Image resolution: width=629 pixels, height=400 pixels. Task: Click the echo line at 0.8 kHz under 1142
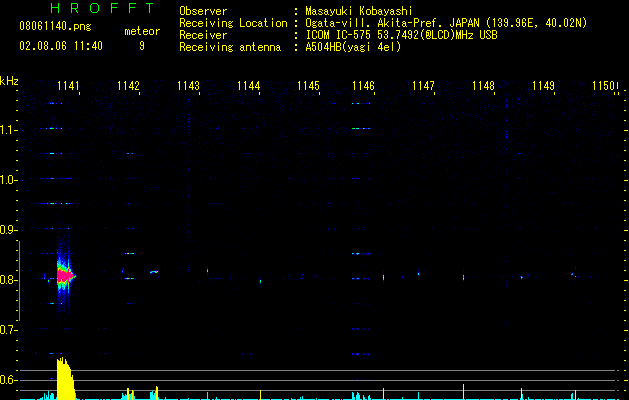[129, 278]
